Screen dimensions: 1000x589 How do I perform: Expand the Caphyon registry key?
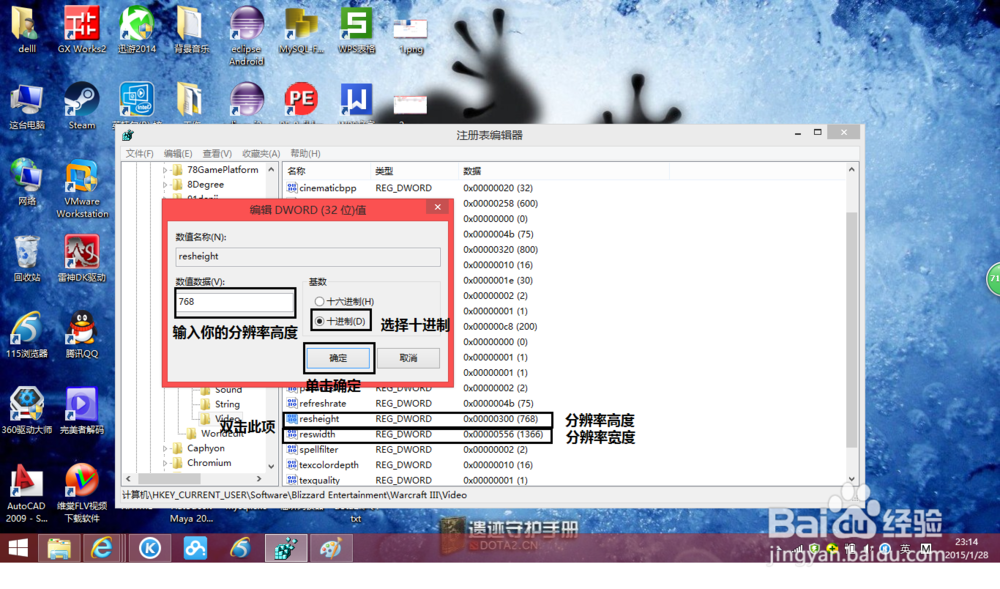(165, 448)
